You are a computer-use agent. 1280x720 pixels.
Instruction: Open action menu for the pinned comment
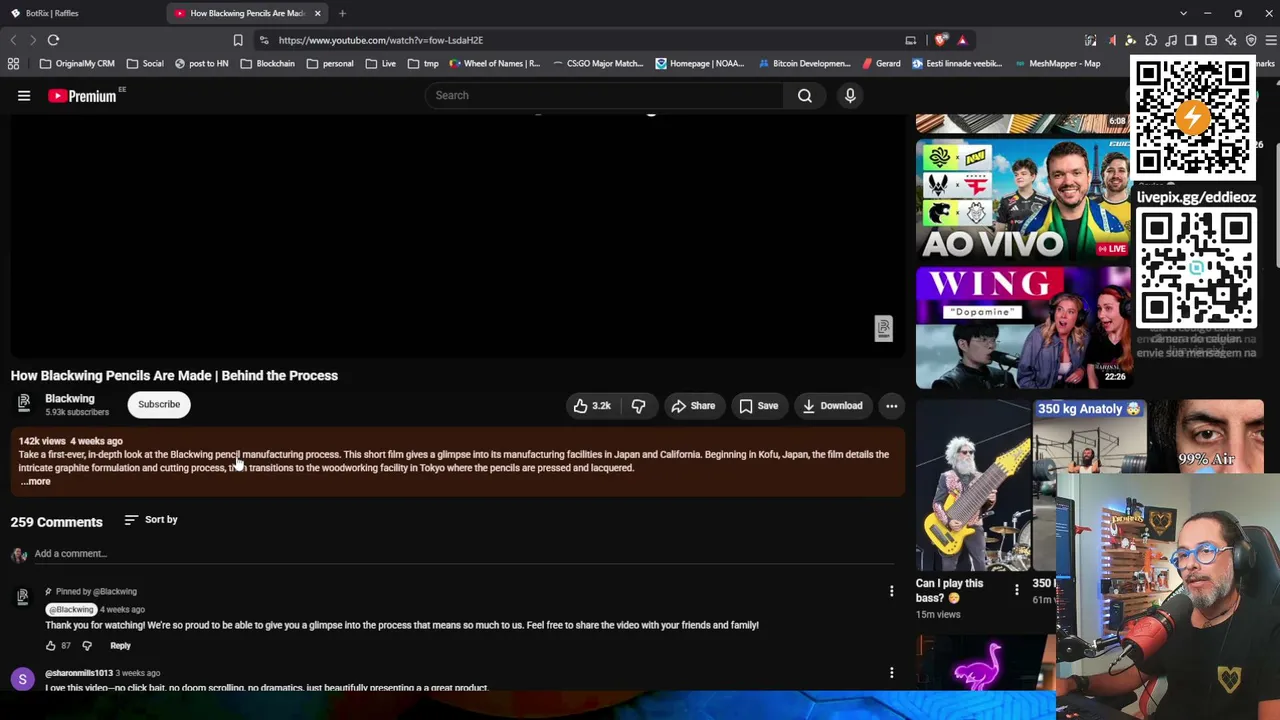pos(891,591)
